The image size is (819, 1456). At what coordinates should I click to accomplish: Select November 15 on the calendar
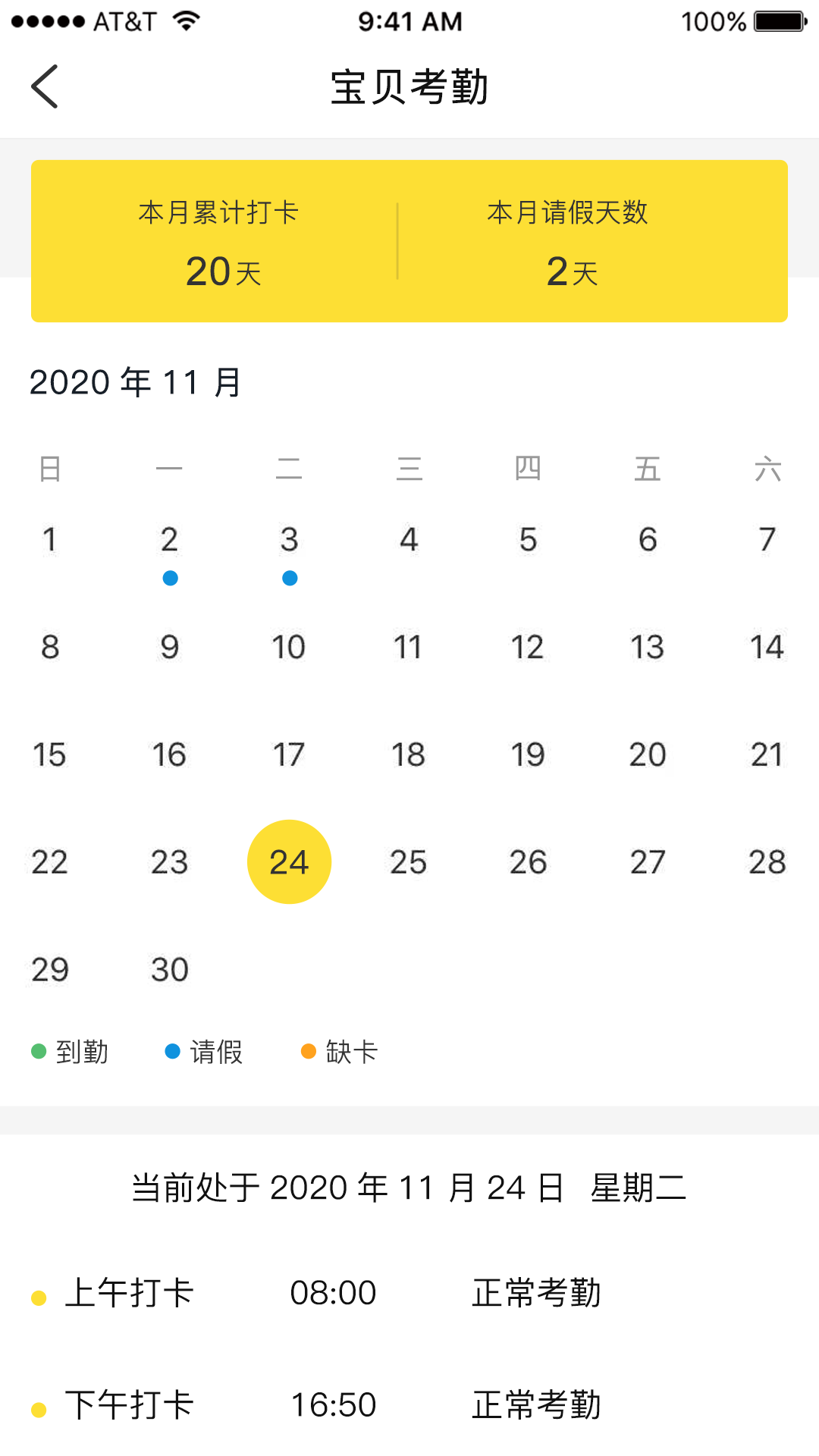click(49, 754)
